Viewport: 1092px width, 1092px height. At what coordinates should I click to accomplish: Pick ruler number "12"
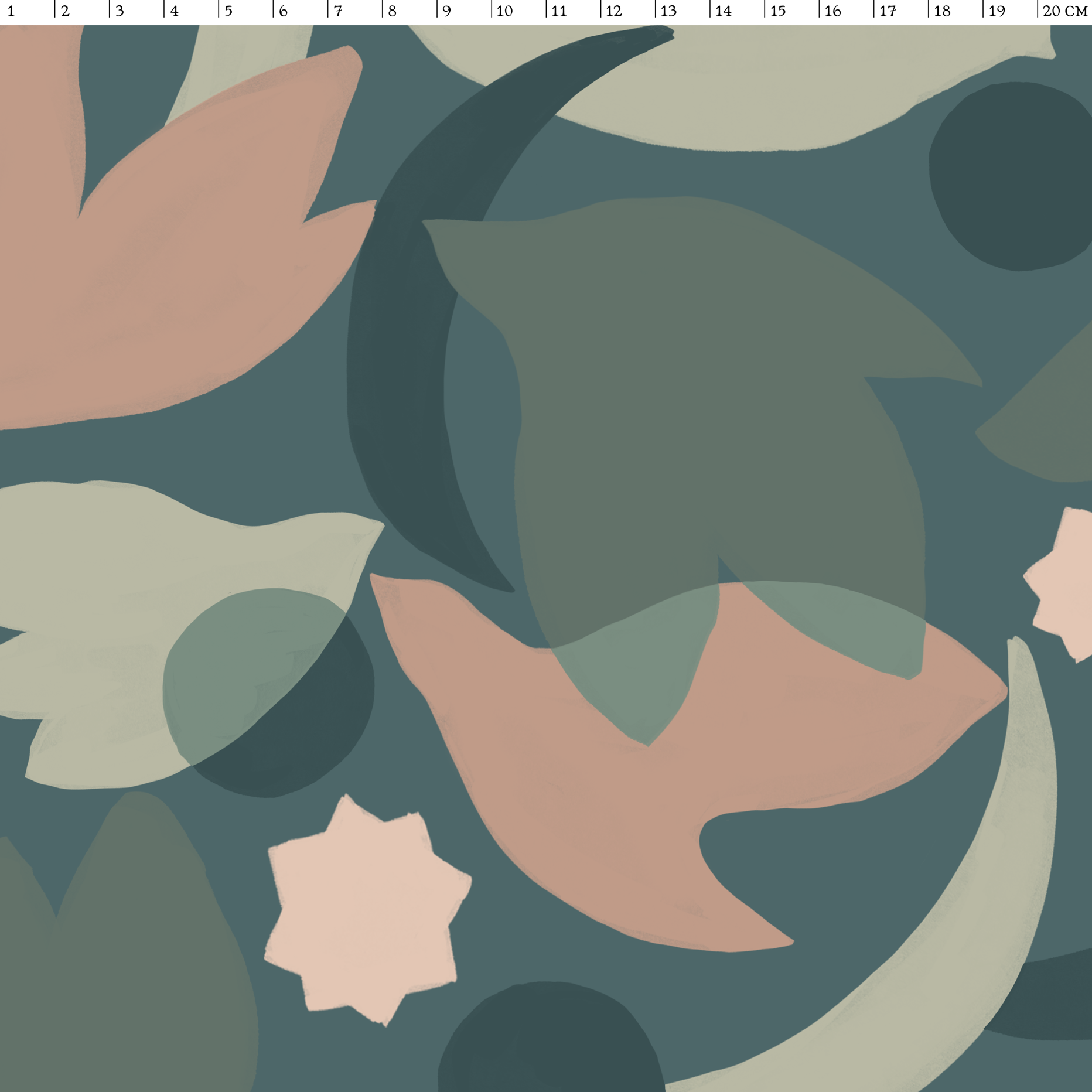coord(614,11)
